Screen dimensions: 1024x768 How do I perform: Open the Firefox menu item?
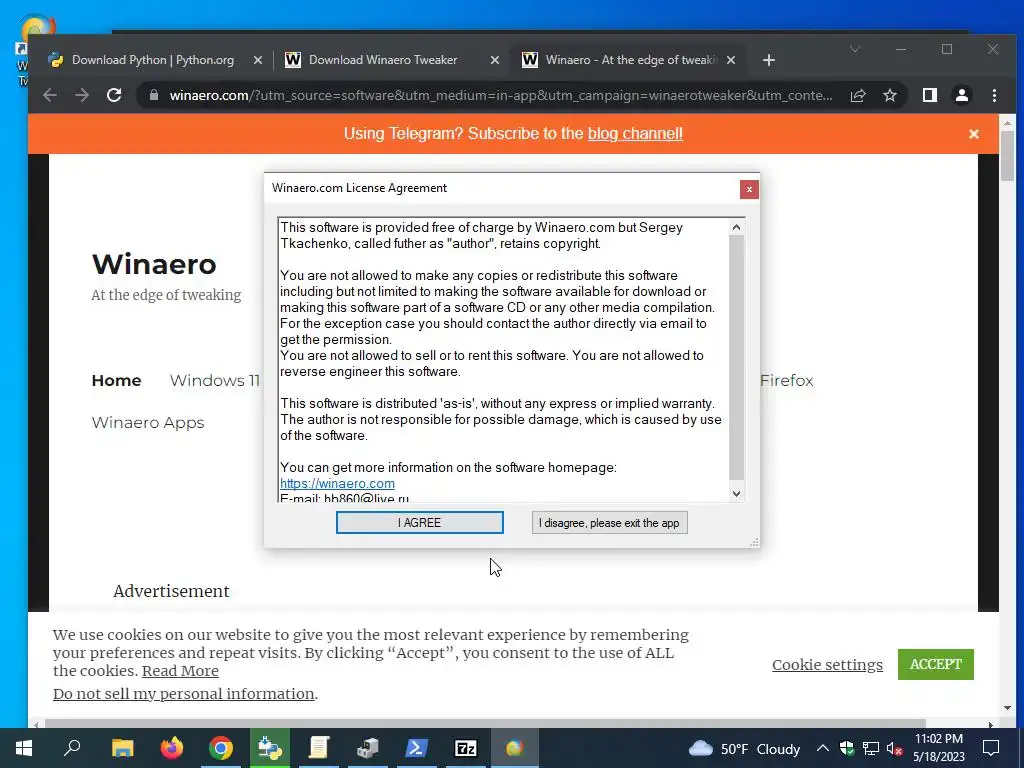(786, 380)
